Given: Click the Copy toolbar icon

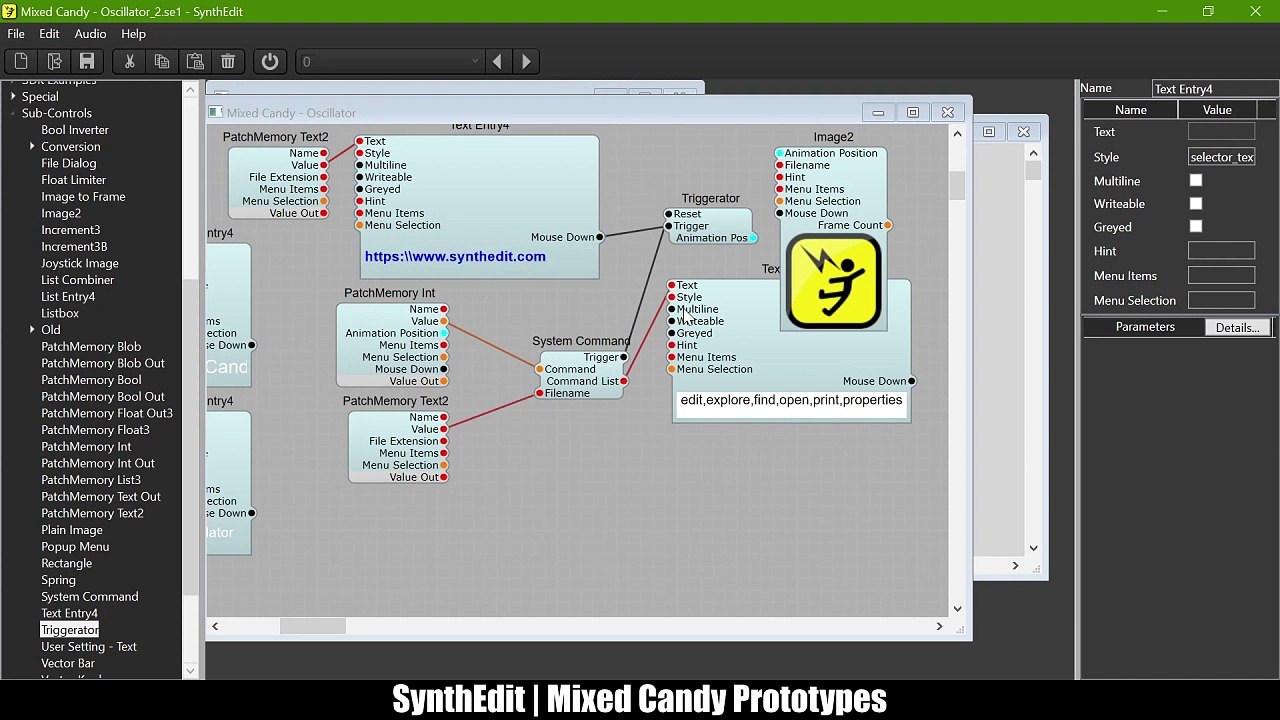Looking at the screenshot, I should point(162,62).
